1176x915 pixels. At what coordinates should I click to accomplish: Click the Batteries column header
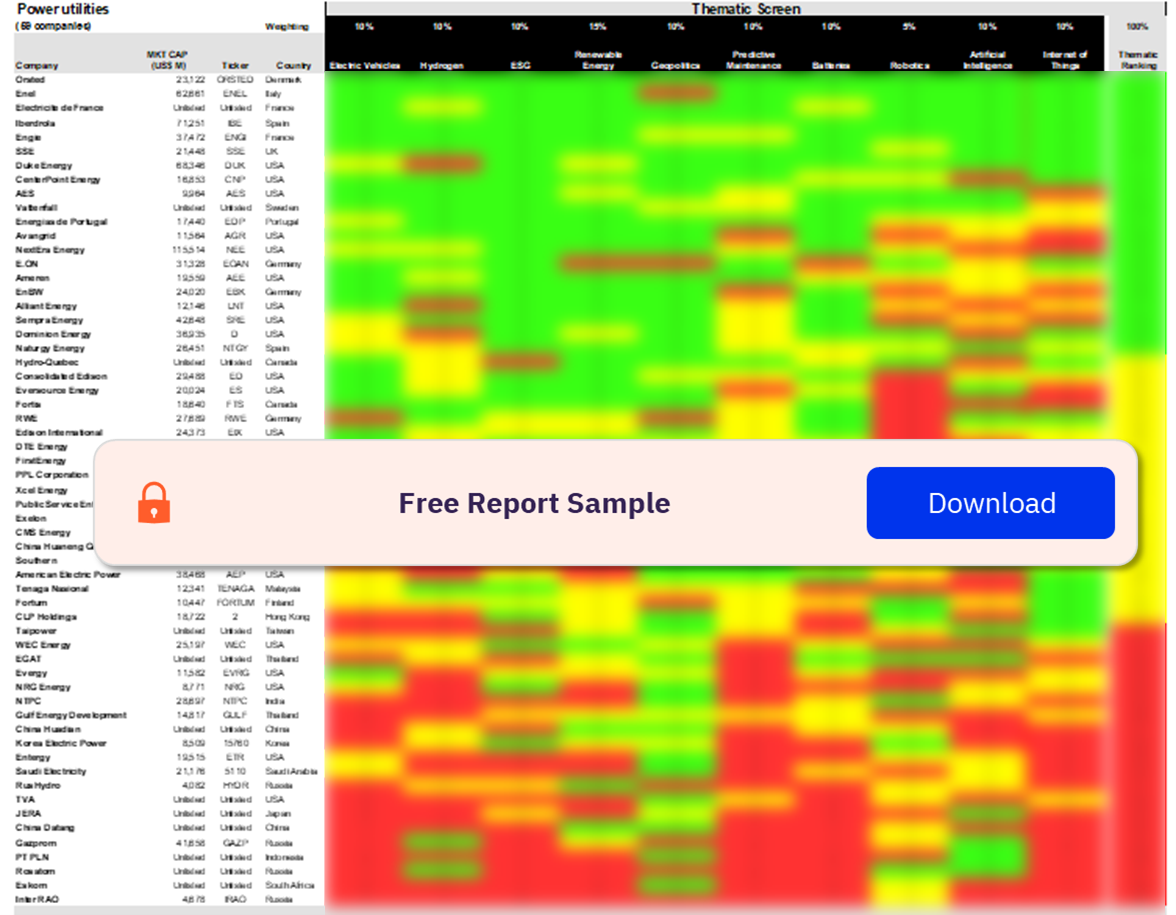831,65
